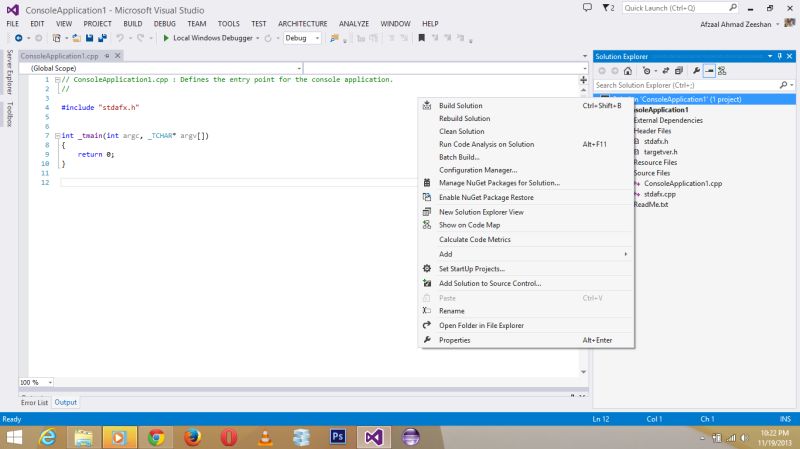Choose Set StartUp Projects from menu
Screen dimensions: 800x449
coord(526,269)
